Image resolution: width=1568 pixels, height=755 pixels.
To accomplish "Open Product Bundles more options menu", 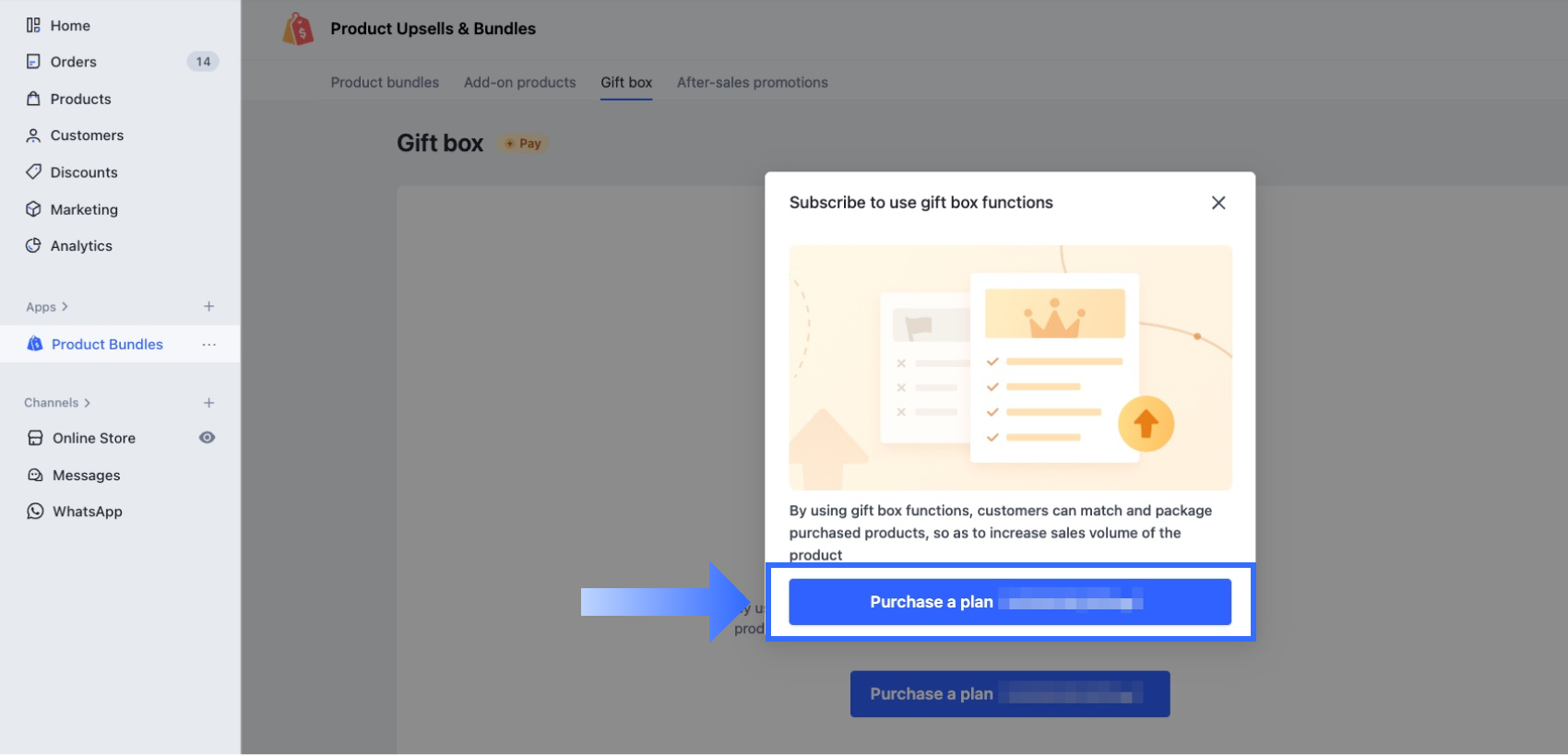I will pyautogui.click(x=209, y=344).
